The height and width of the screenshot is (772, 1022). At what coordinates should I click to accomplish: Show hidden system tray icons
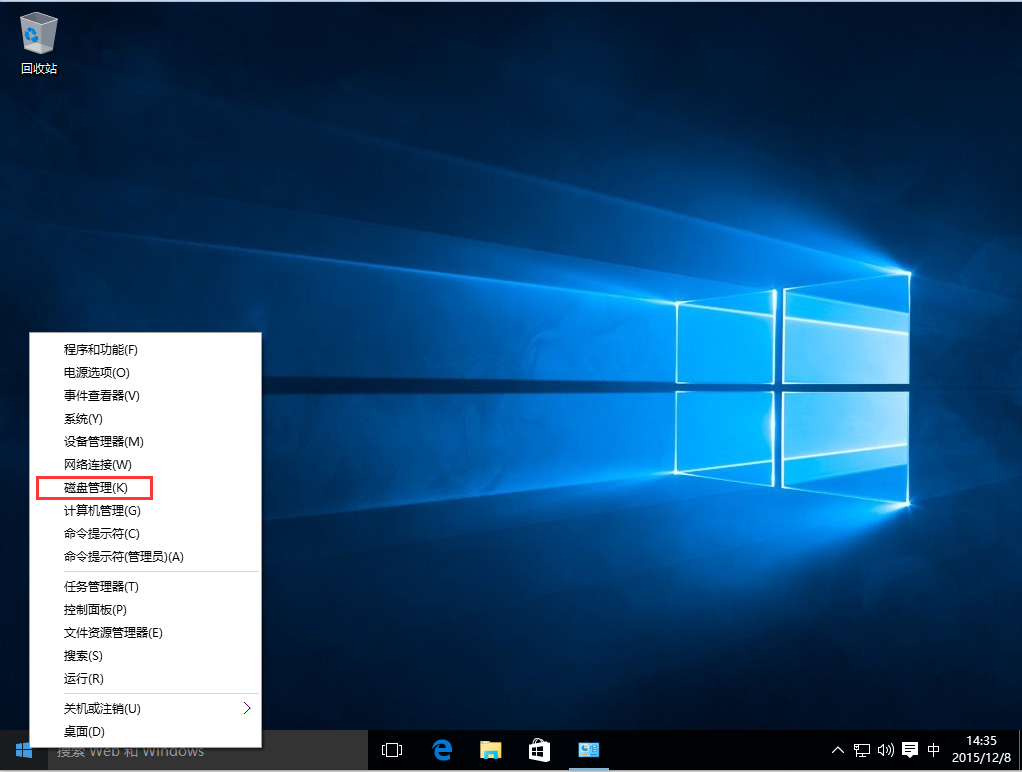[x=838, y=750]
